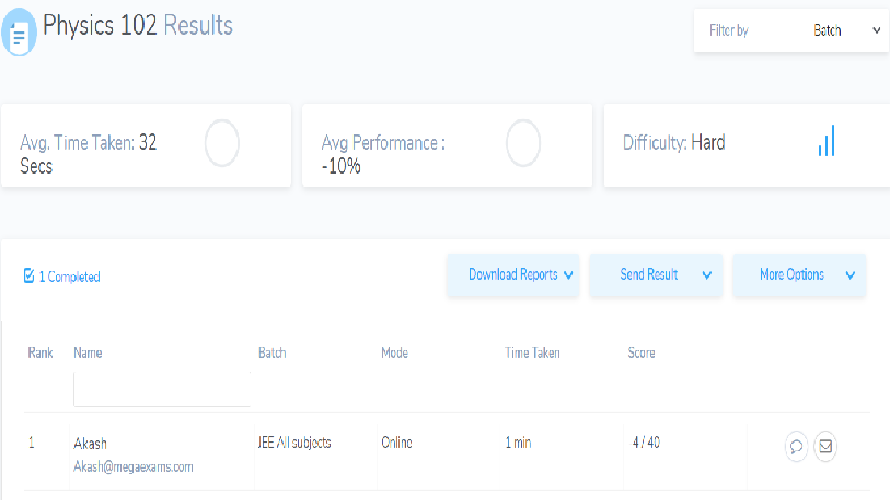The height and width of the screenshot is (500, 890).
Task: Click the comment bubble icon in Akash's row
Action: [x=797, y=446]
